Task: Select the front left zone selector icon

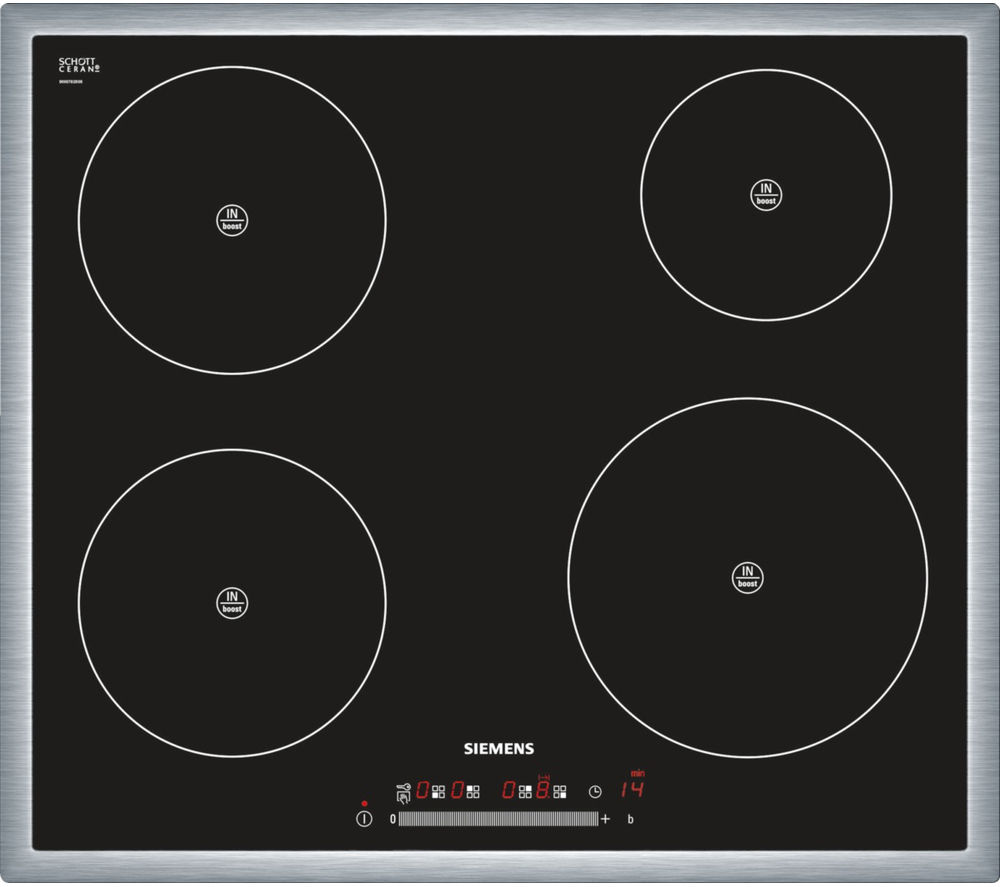Action: pyautogui.click(x=439, y=792)
